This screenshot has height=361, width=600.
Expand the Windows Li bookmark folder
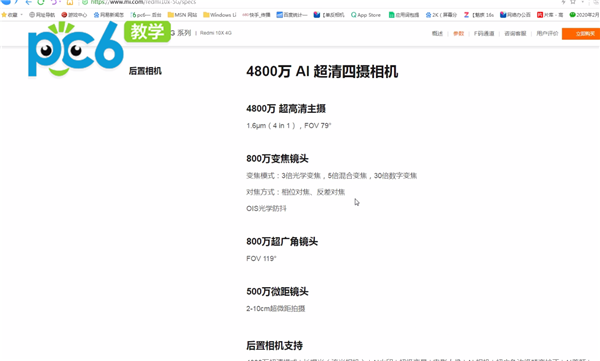[220, 15]
